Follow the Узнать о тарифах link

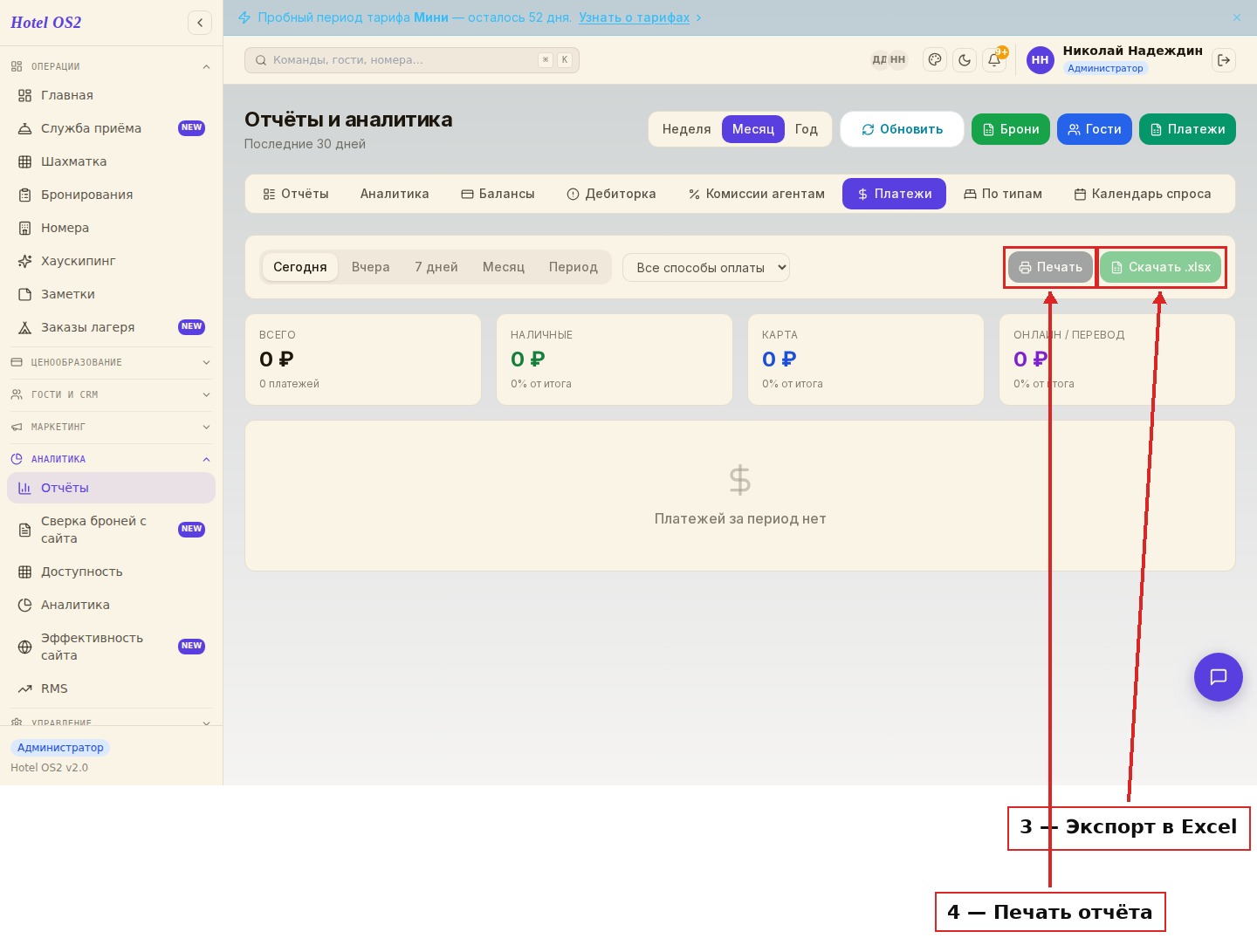(635, 17)
